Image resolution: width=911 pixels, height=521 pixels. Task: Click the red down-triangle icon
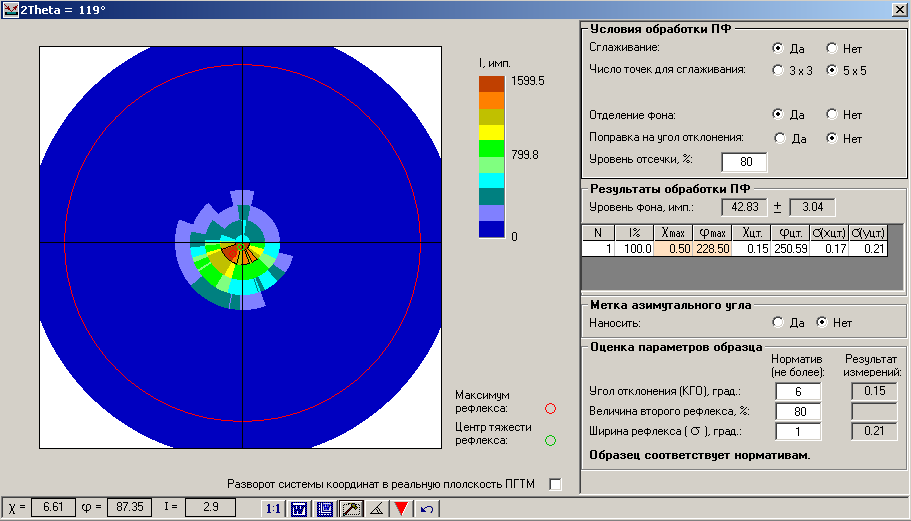click(401, 509)
